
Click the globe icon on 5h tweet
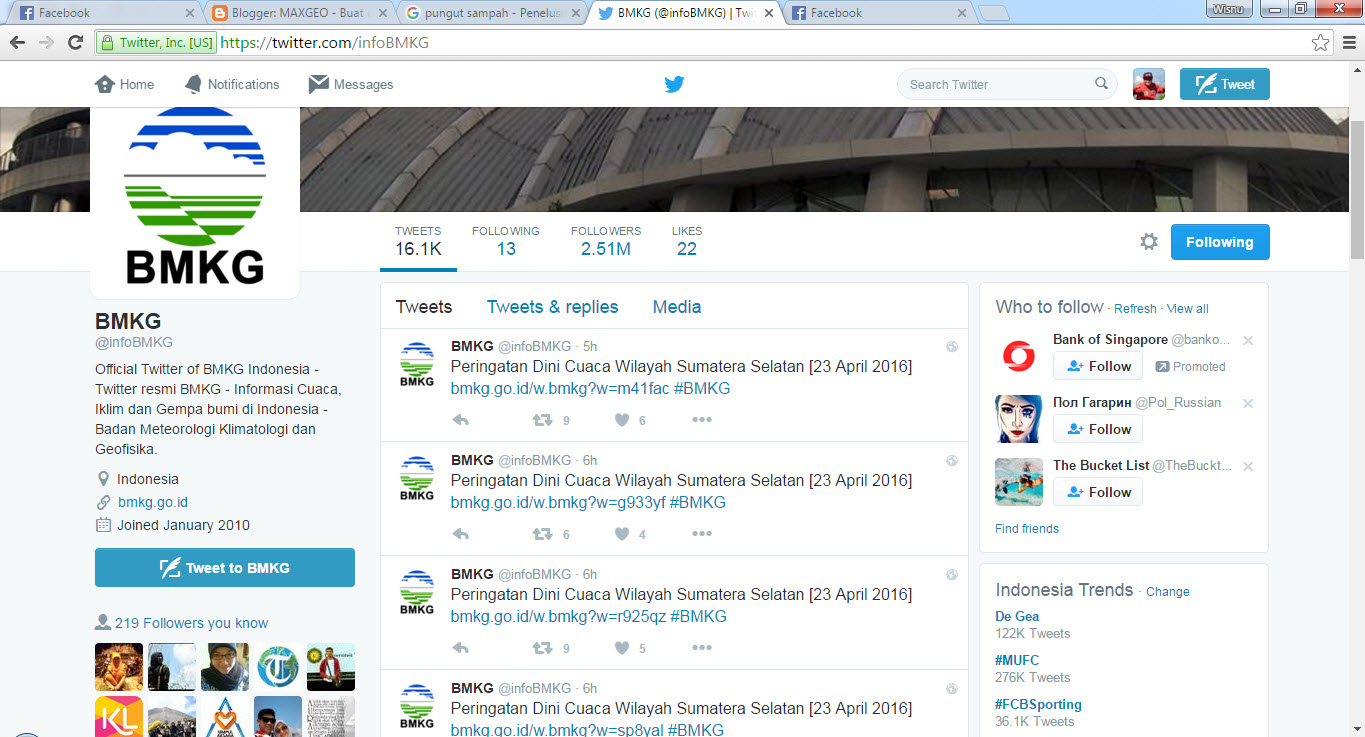tap(952, 347)
